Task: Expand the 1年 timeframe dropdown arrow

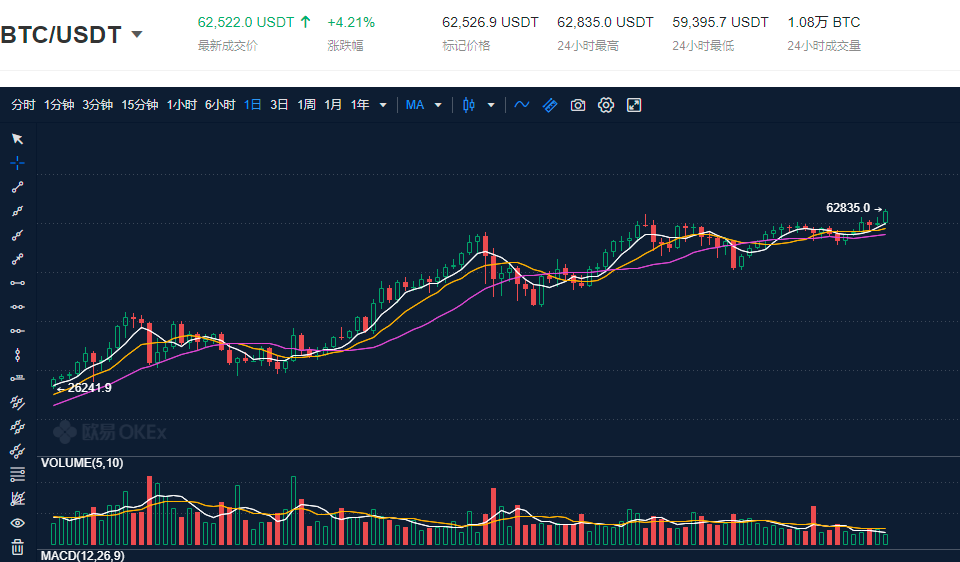Action: [382, 105]
